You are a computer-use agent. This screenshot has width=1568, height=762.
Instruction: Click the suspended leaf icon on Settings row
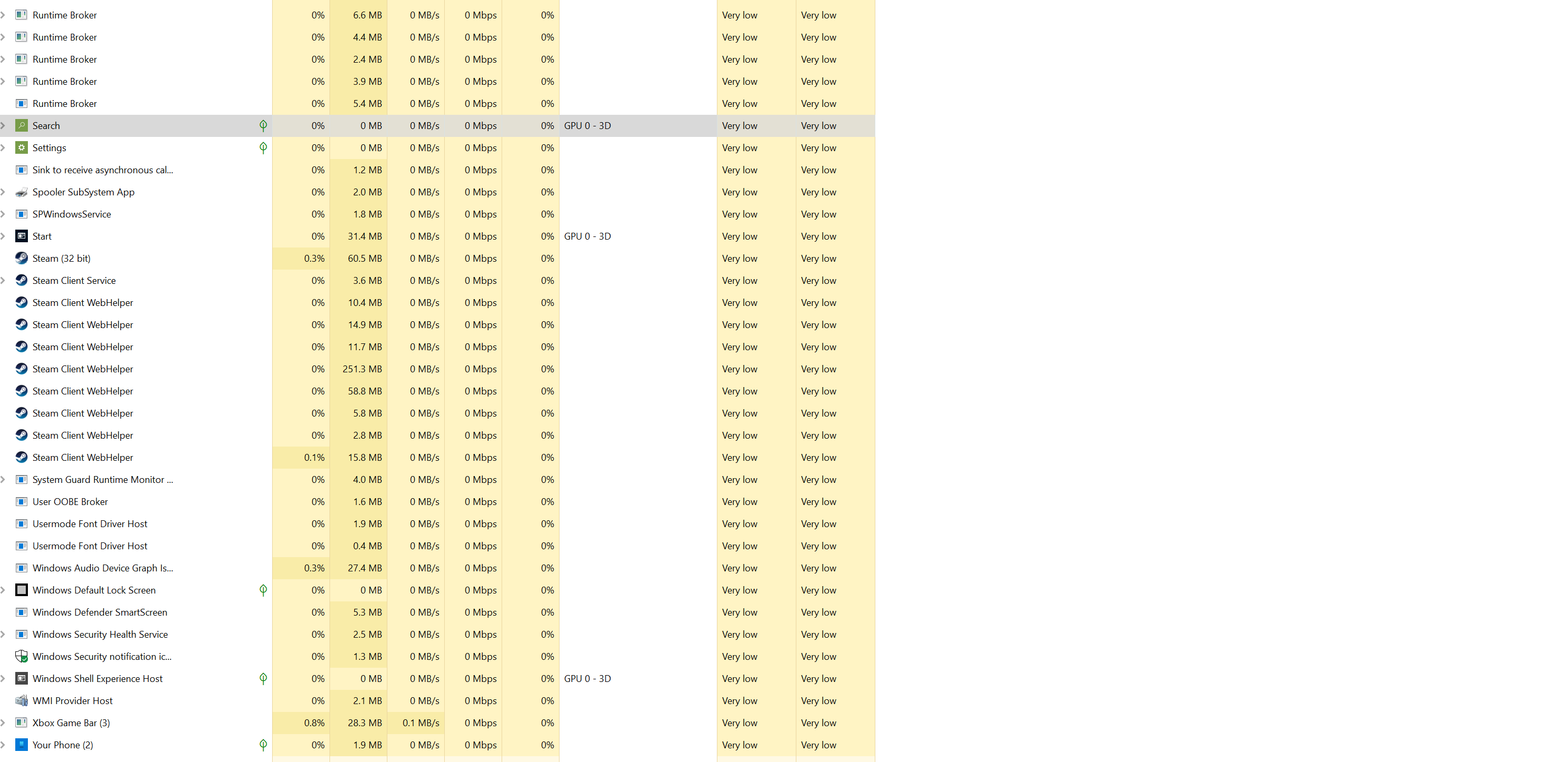click(x=263, y=147)
